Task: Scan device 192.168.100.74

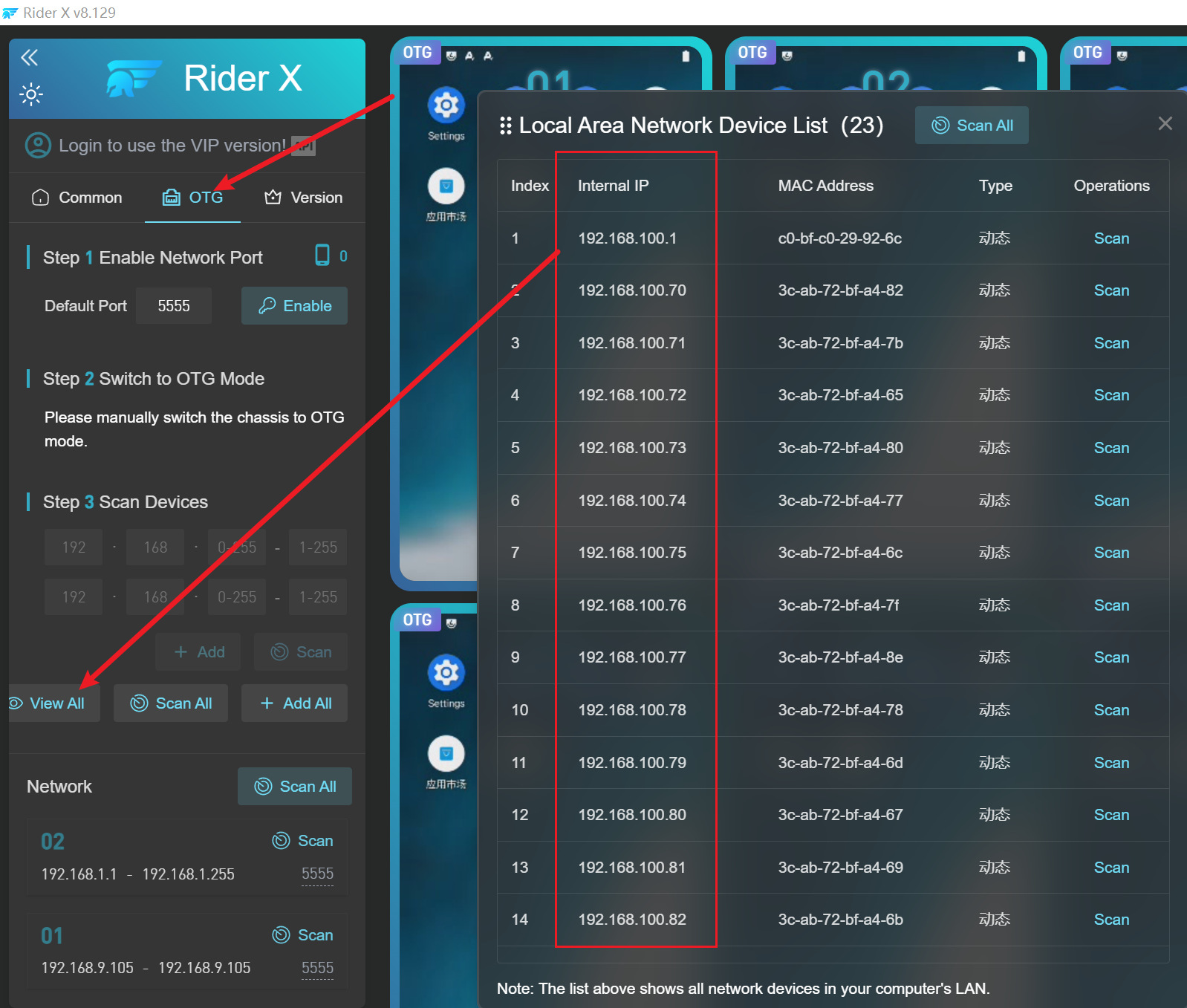Action: (1111, 501)
